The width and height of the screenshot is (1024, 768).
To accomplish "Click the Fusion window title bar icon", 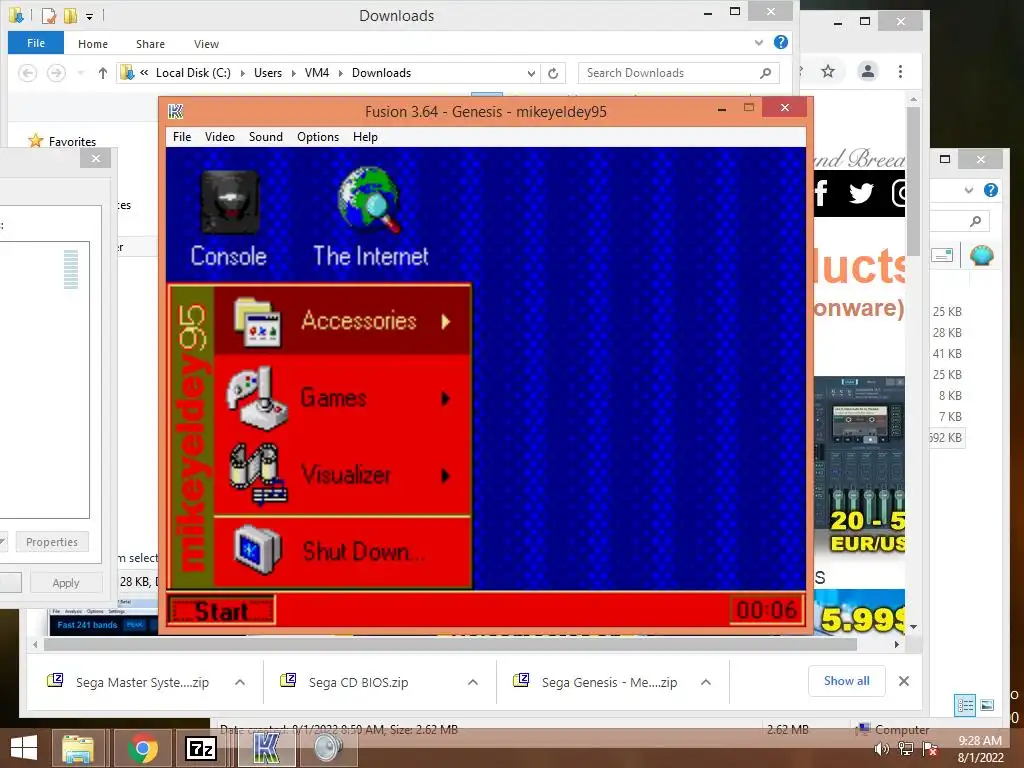I will coord(176,112).
